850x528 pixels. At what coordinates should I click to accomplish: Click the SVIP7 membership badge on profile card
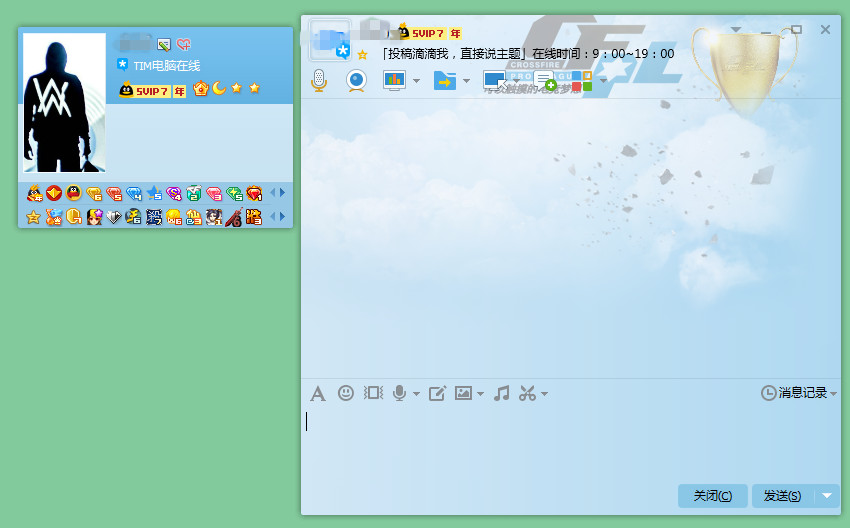click(152, 90)
